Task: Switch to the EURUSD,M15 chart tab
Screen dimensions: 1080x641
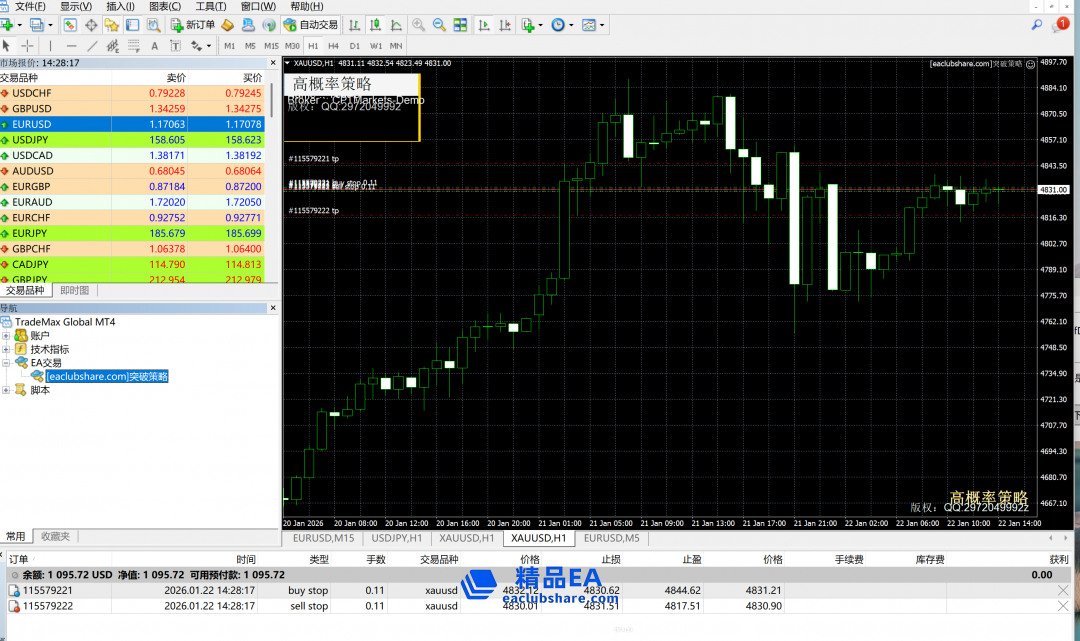Action: [322, 538]
